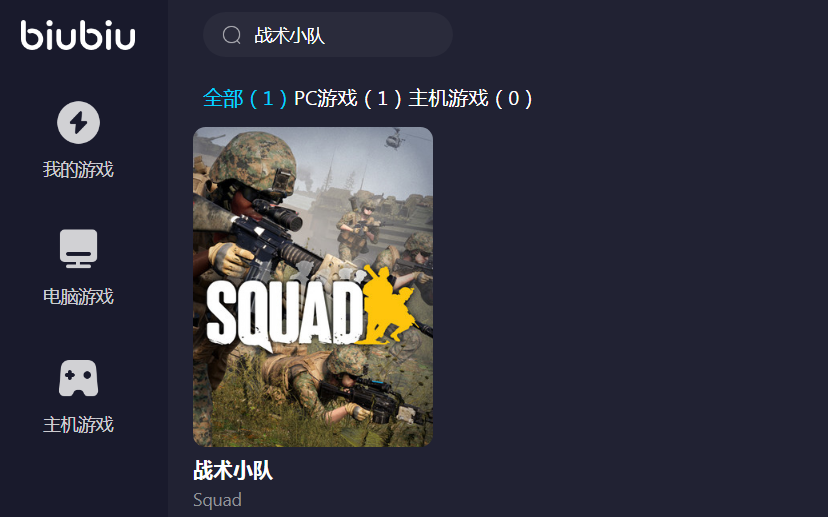Select the 全部 (1) results tab
The height and width of the screenshot is (517, 828).
246,98
